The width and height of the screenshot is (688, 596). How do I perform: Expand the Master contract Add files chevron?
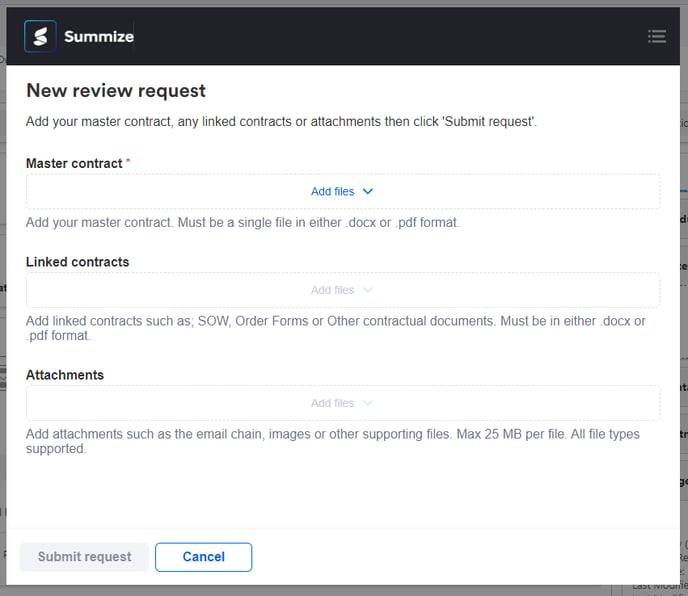(367, 191)
